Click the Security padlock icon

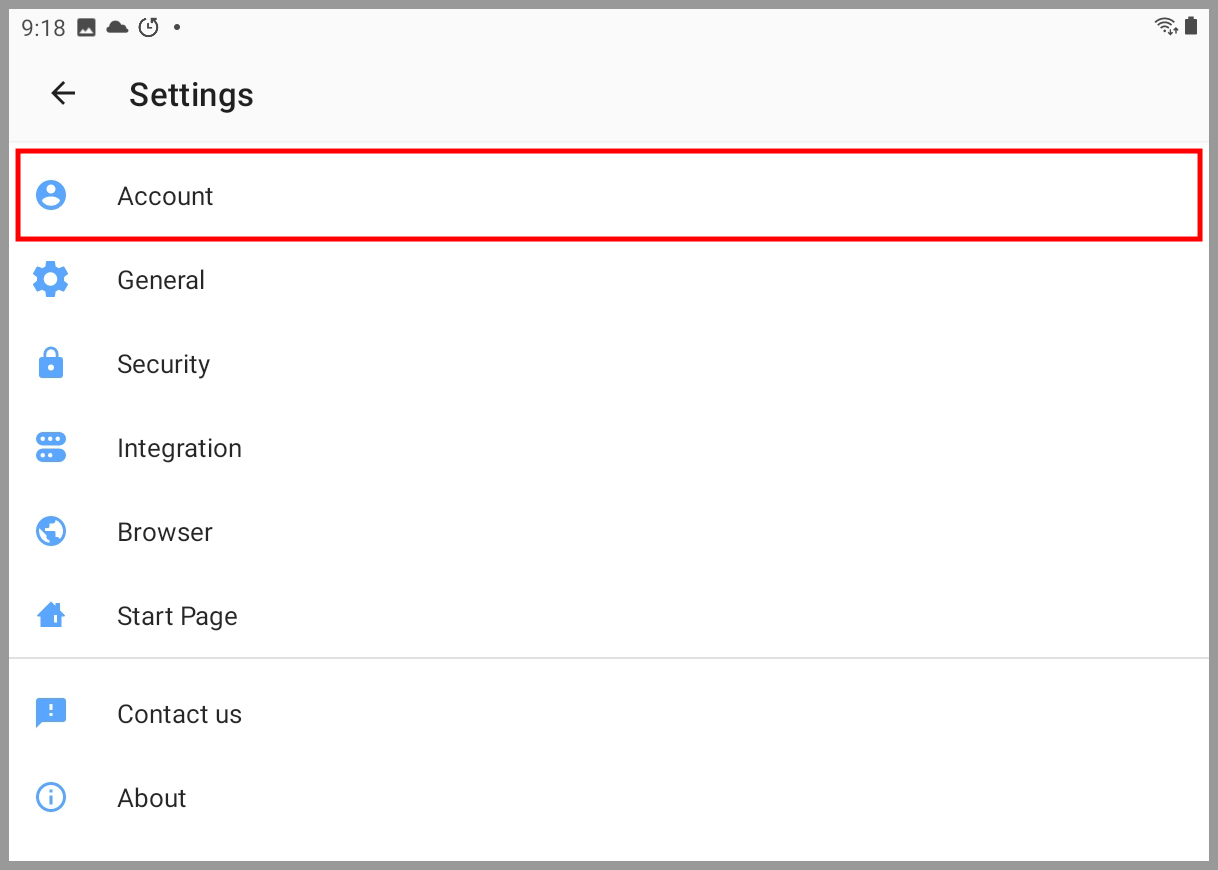point(51,363)
